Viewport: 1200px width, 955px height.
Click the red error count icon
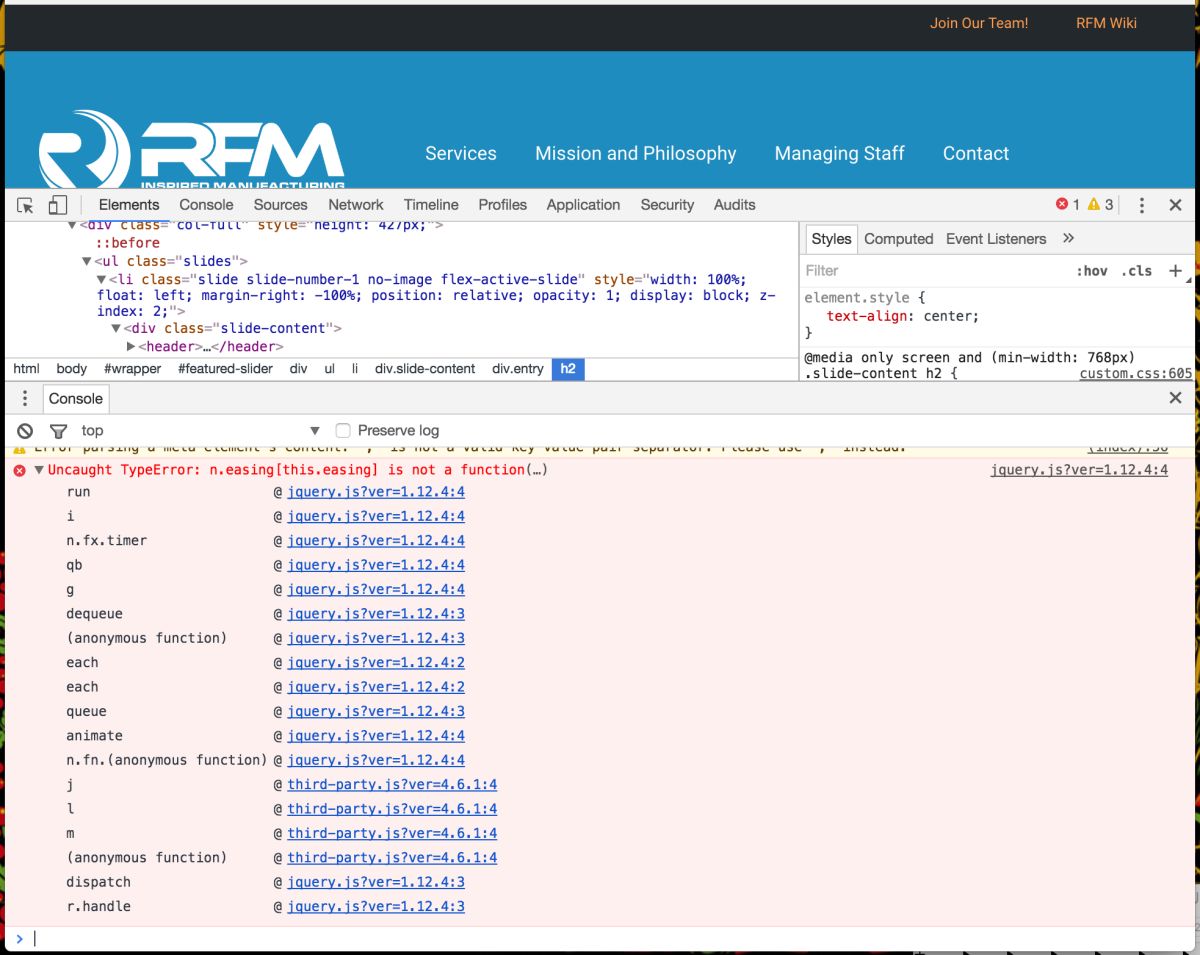click(1062, 204)
